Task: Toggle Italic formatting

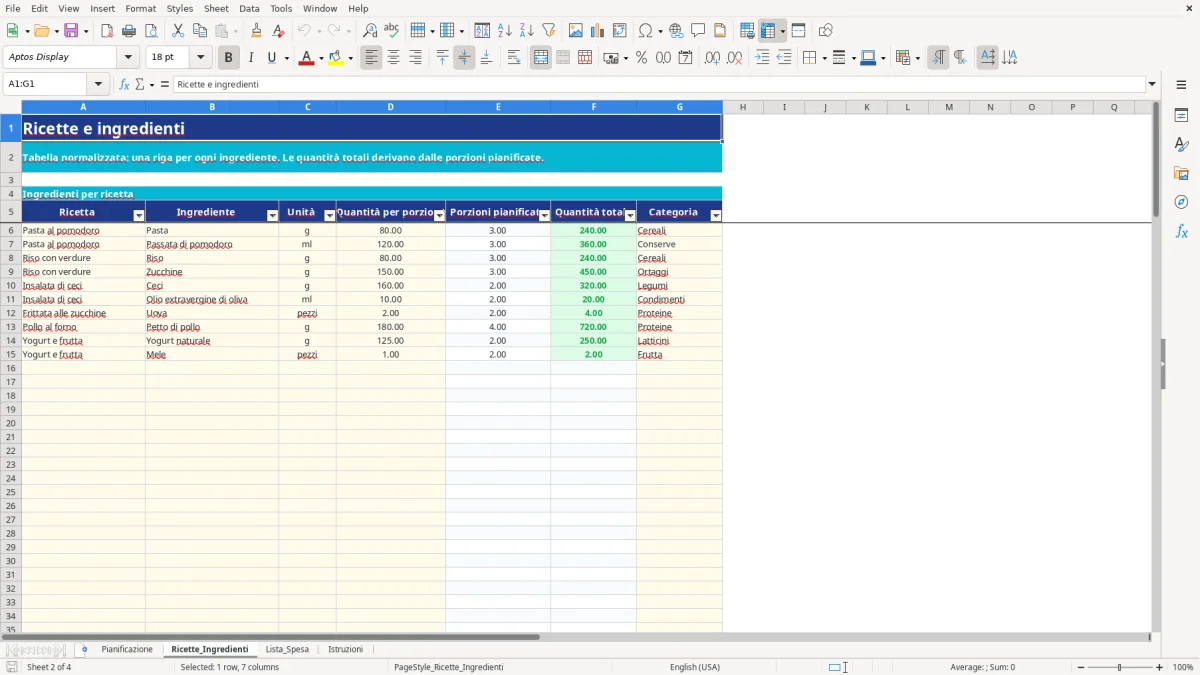Action: point(250,58)
